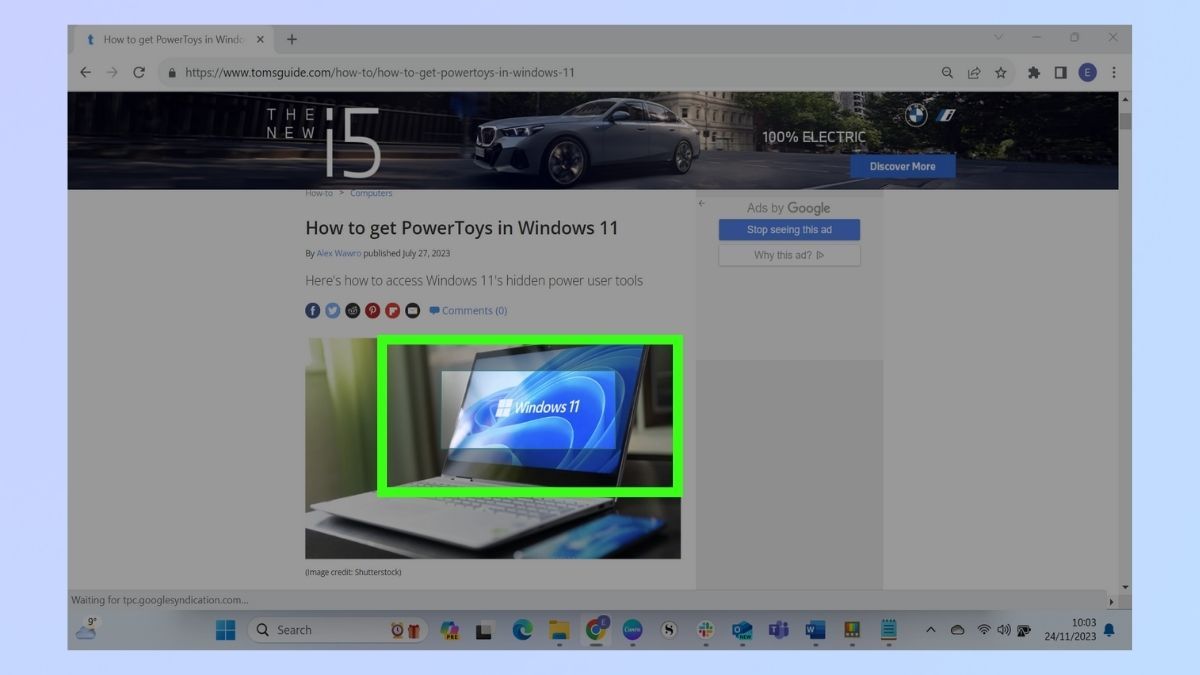Share the article via Flipboard
The image size is (1200, 675).
pyautogui.click(x=392, y=311)
